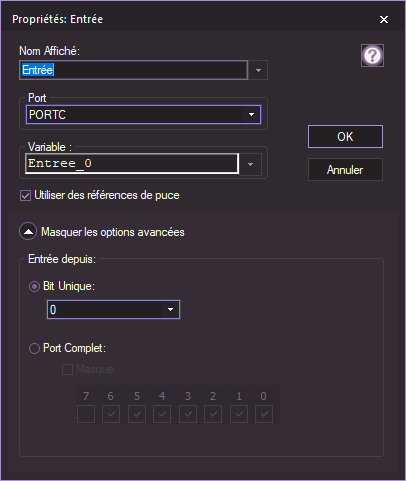
Task: Collapse advanced options with the round arrow icon
Action: [28, 231]
